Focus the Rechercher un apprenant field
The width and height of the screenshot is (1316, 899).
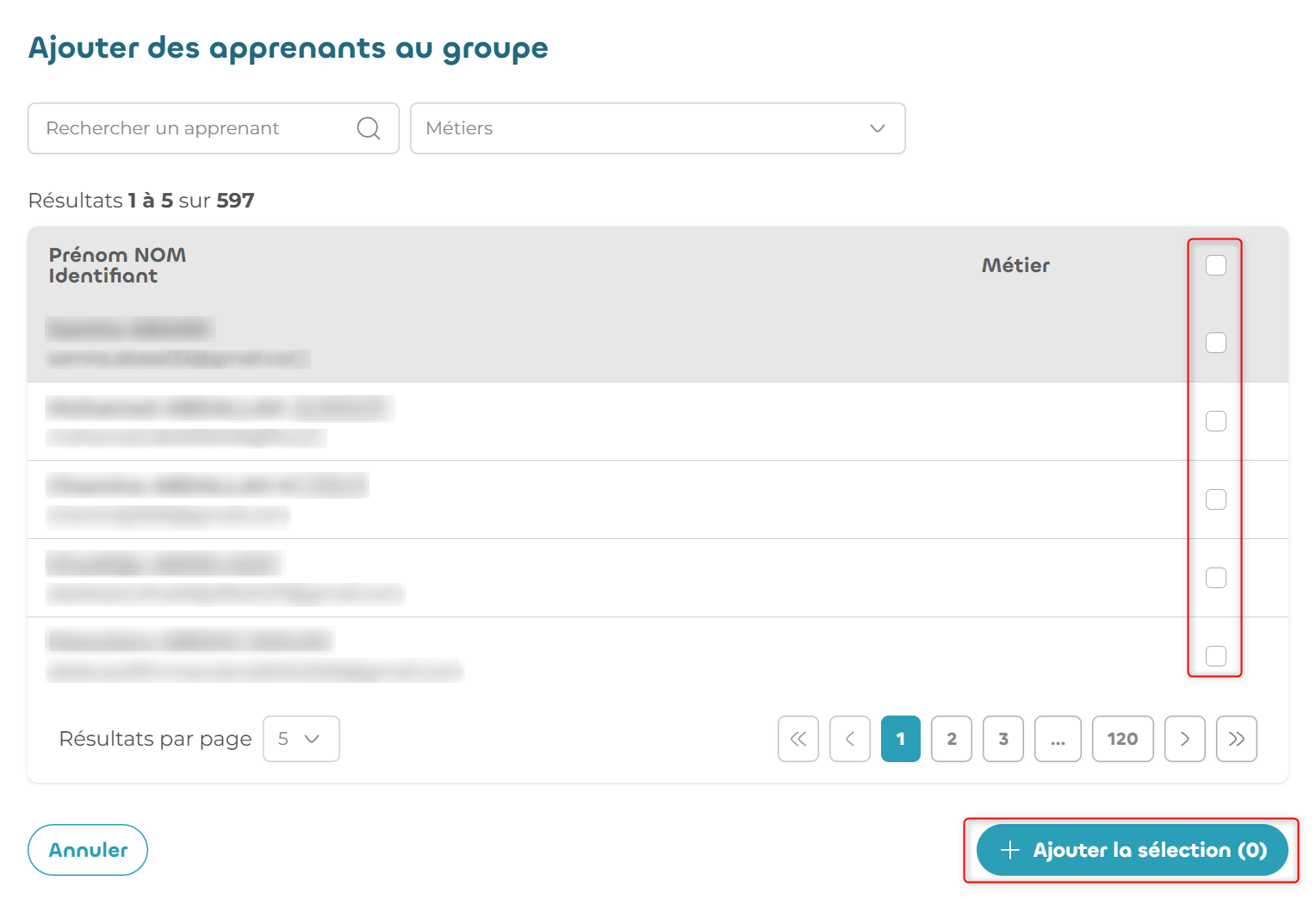click(214, 128)
